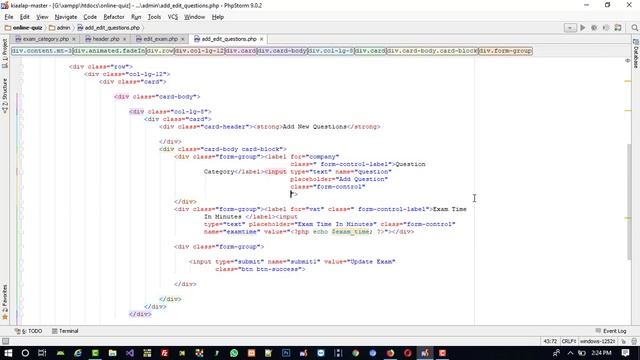Change the CRLF line separator in status bar

click(x=569, y=341)
